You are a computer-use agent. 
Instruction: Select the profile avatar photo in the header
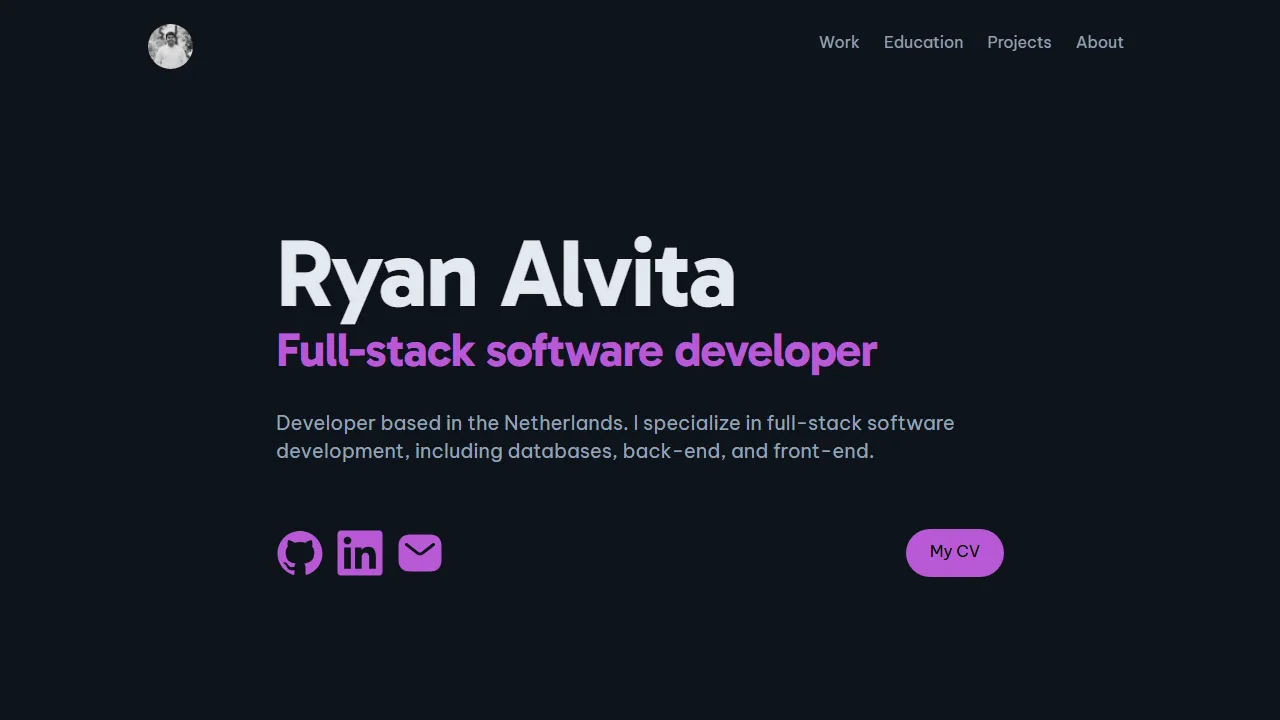pyautogui.click(x=170, y=46)
